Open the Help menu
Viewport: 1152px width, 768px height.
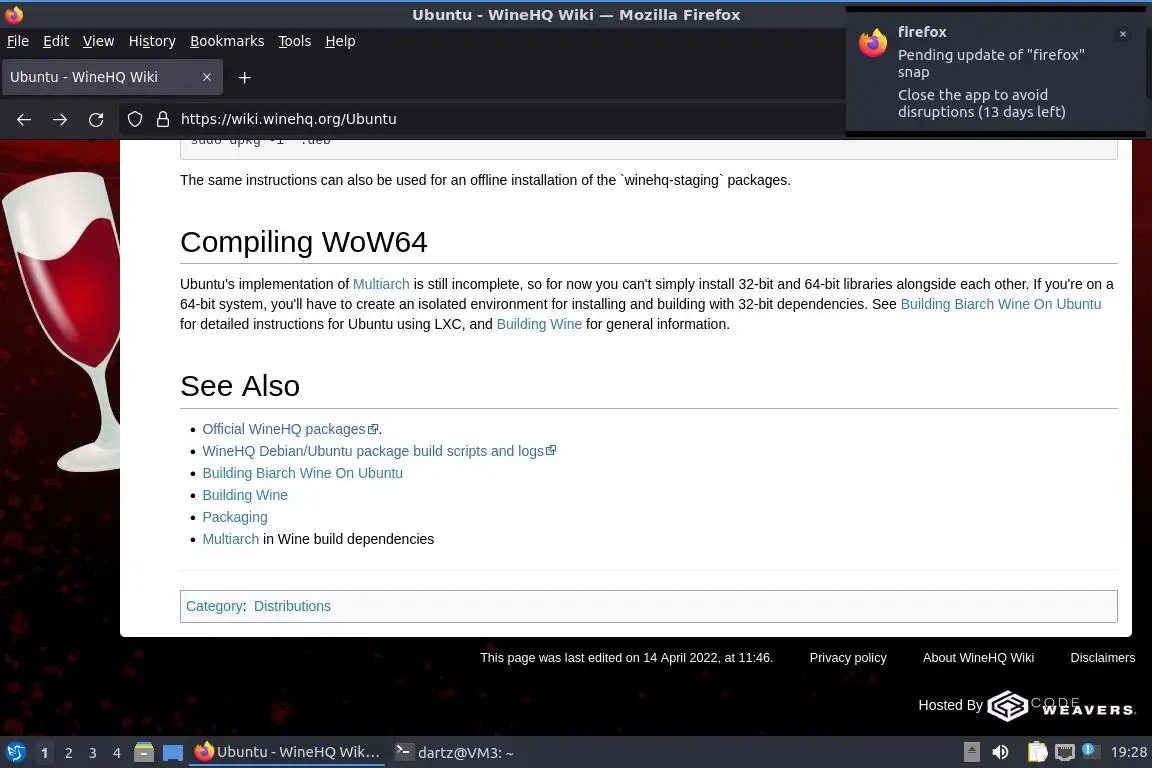pos(340,41)
